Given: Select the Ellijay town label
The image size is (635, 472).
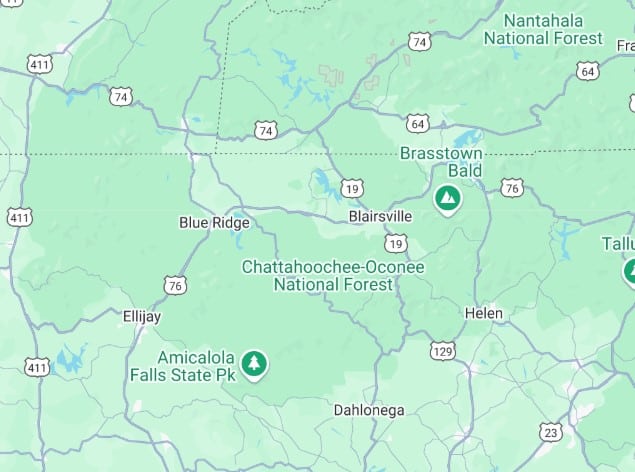Looking at the screenshot, I should 142,316.
